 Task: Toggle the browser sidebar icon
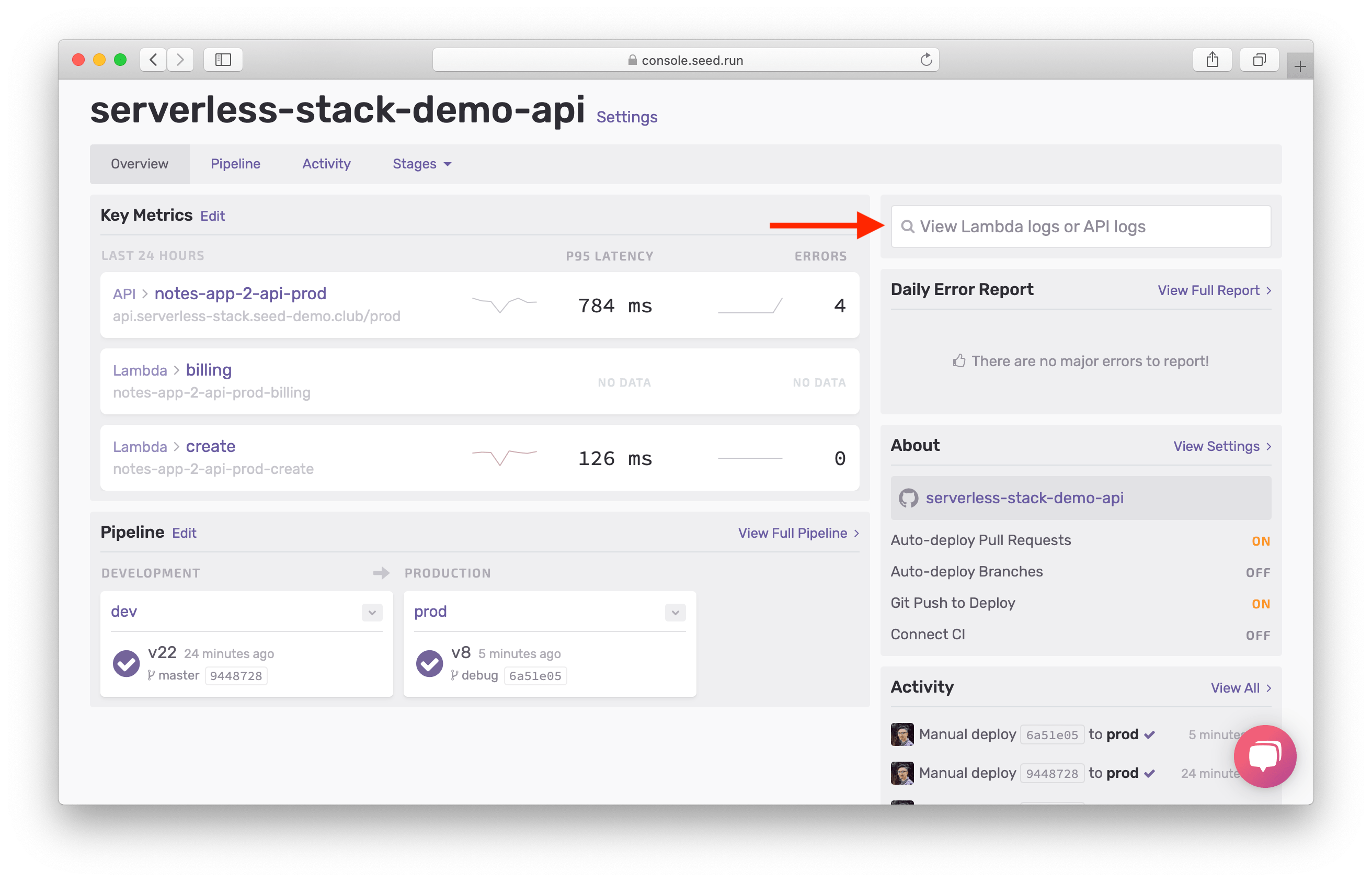click(x=223, y=59)
